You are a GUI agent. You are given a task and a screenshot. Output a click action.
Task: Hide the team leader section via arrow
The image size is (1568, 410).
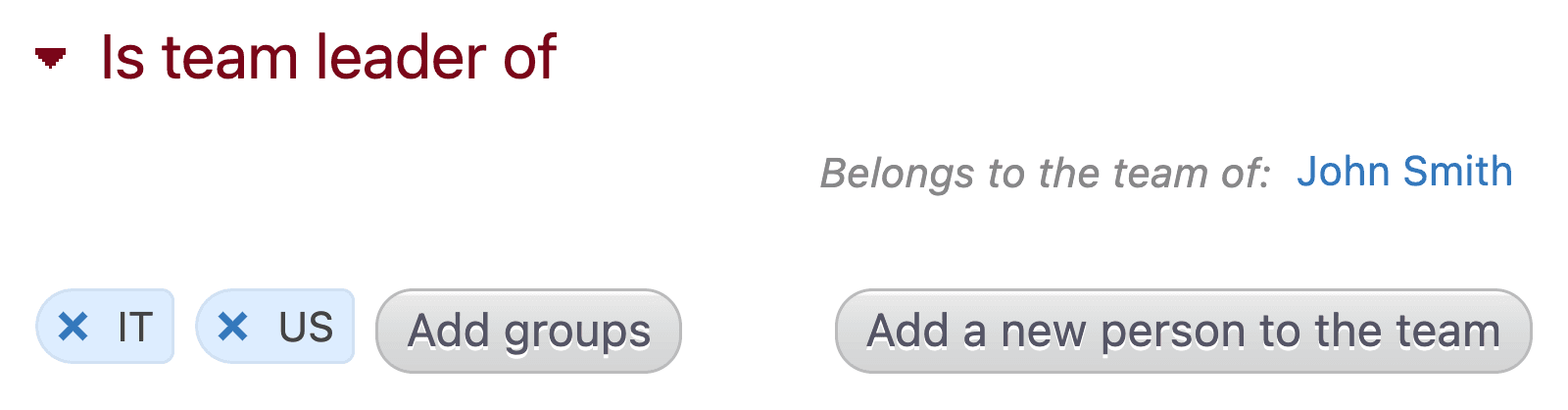[x=50, y=59]
